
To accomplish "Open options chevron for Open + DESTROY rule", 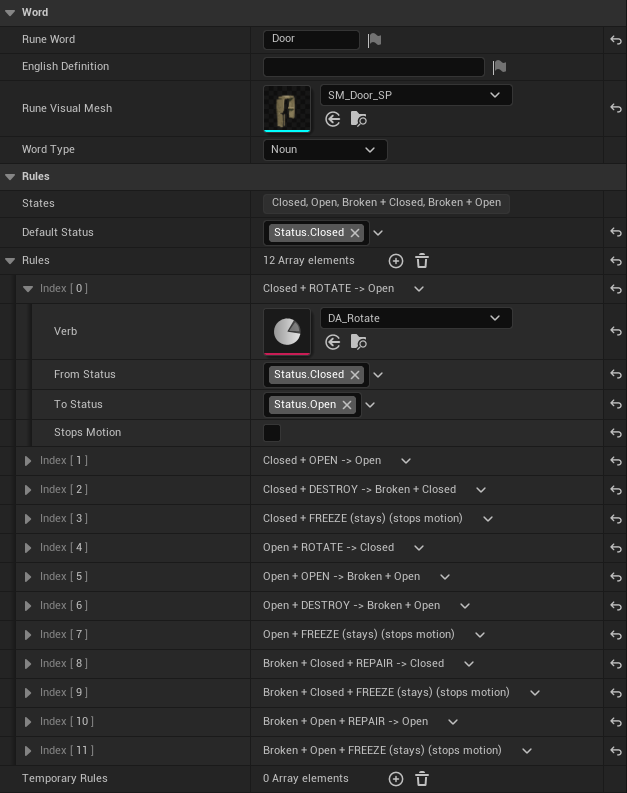I will point(465,606).
